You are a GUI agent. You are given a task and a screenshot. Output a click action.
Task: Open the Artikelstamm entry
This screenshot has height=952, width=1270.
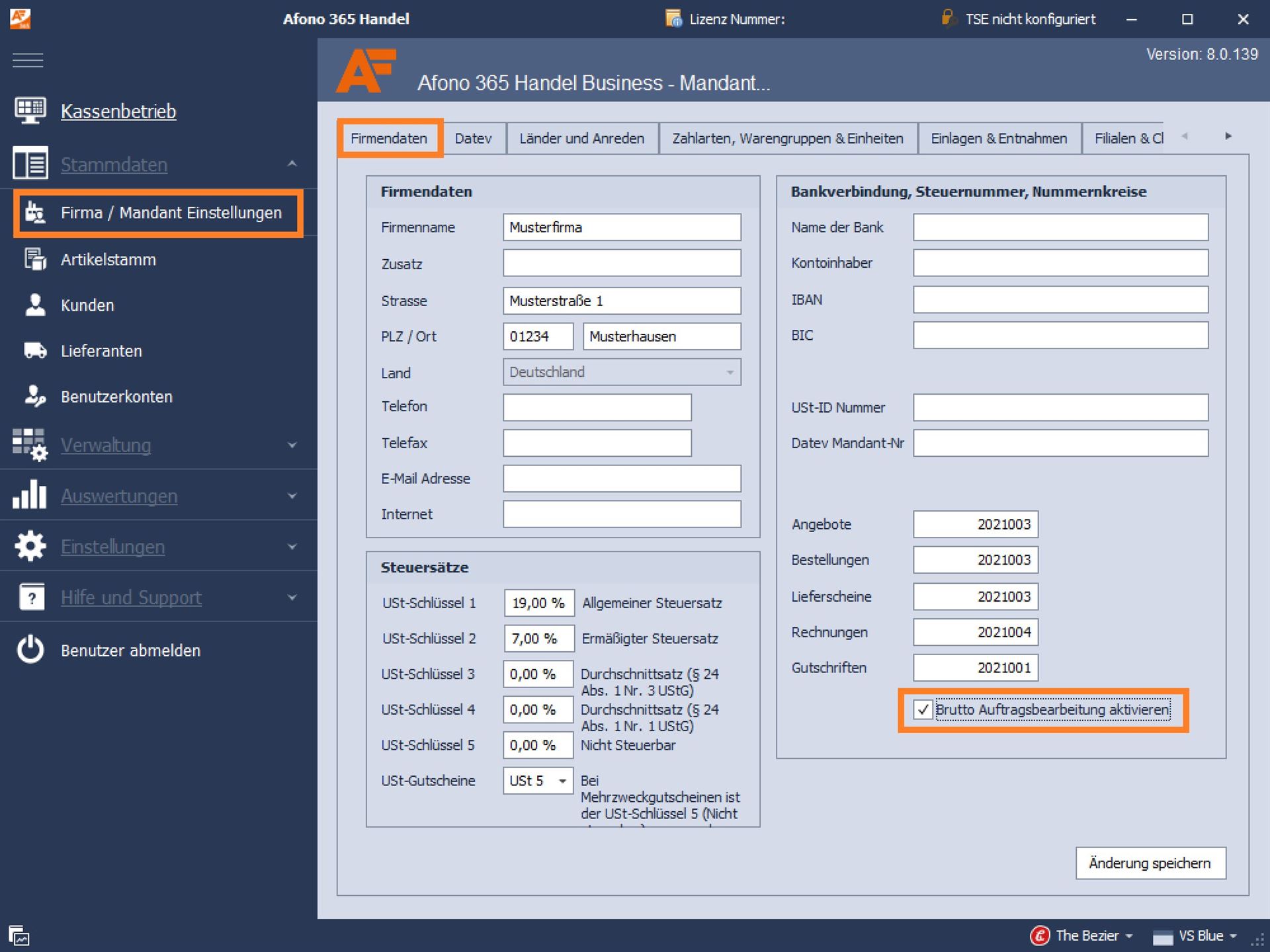click(x=108, y=260)
